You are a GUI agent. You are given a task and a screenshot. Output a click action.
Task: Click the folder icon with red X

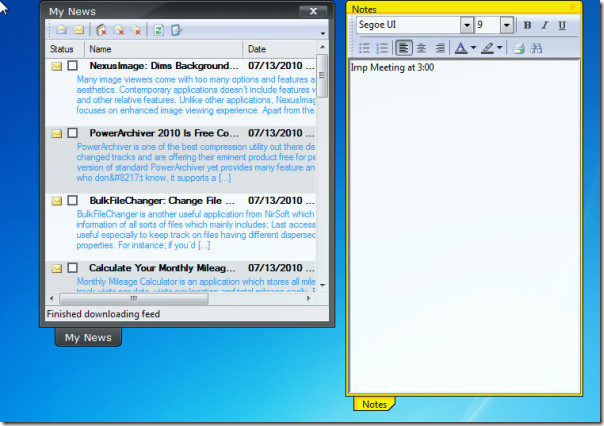[x=136, y=30]
